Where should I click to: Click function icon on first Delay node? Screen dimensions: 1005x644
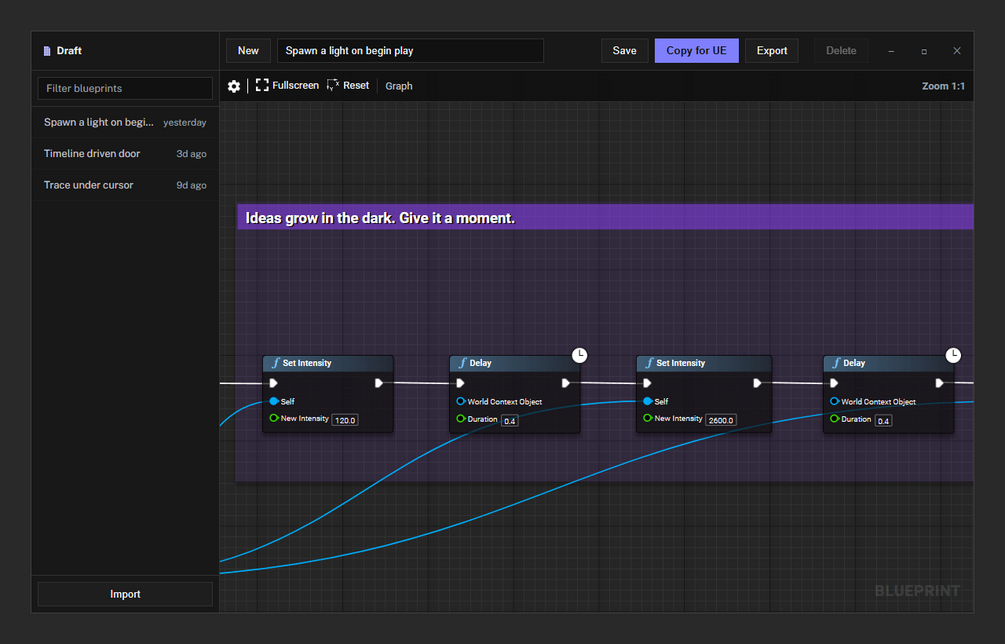[x=462, y=363]
